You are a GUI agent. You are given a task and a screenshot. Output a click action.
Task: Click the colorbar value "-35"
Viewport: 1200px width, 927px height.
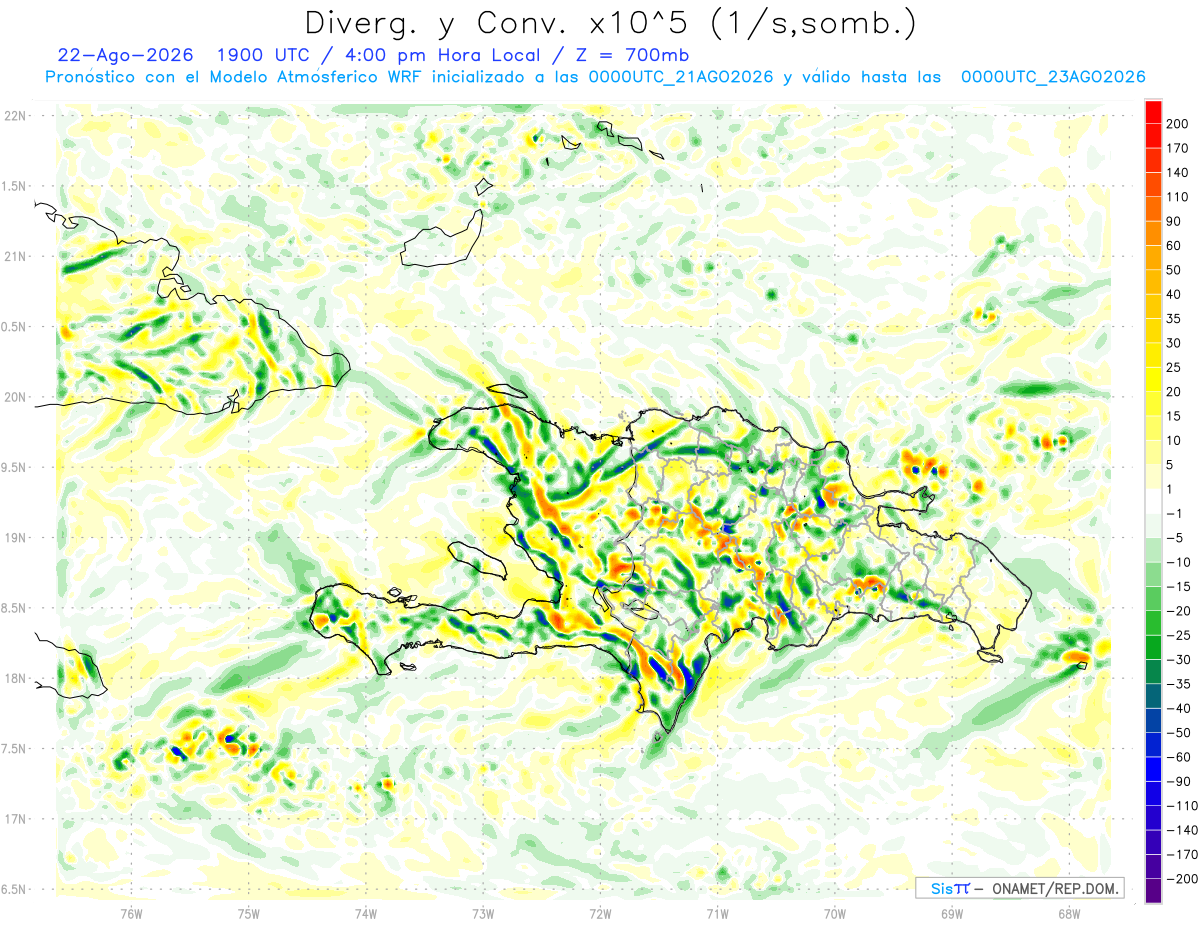tap(1178, 684)
